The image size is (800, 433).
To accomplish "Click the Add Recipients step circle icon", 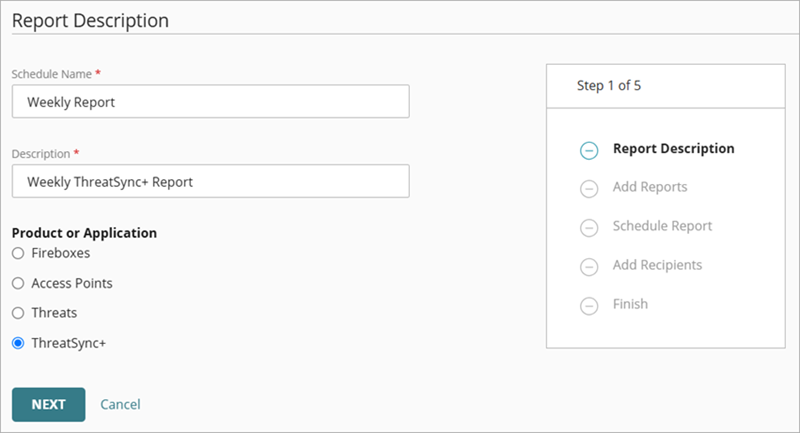I will point(589,266).
